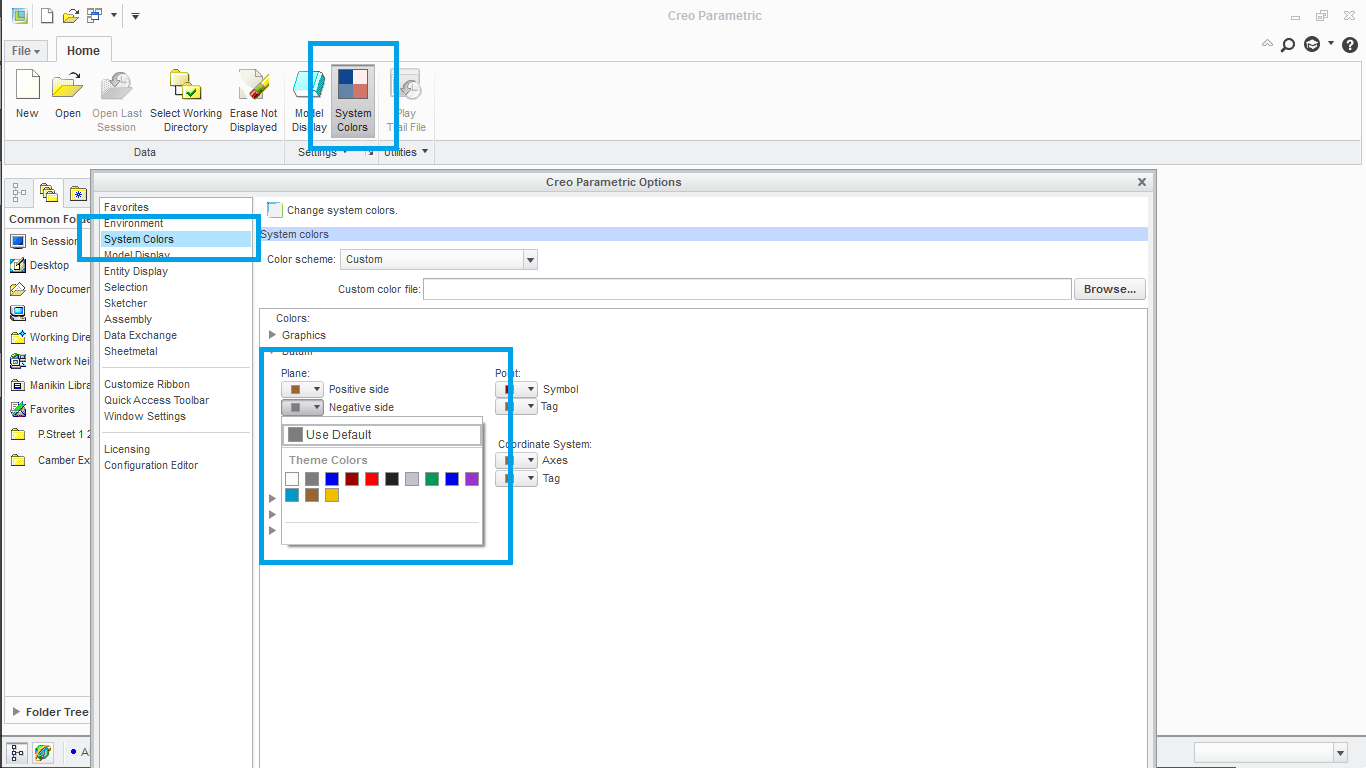This screenshot has width=1366, height=768.
Task: Open the Coordinate System Axes color dropdown
Action: click(517, 460)
